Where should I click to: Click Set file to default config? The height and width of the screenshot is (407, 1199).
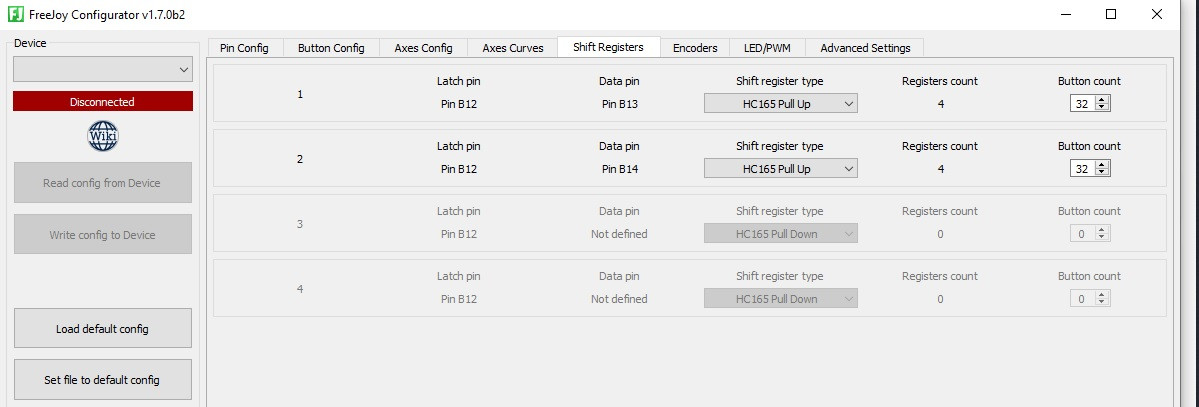(102, 379)
